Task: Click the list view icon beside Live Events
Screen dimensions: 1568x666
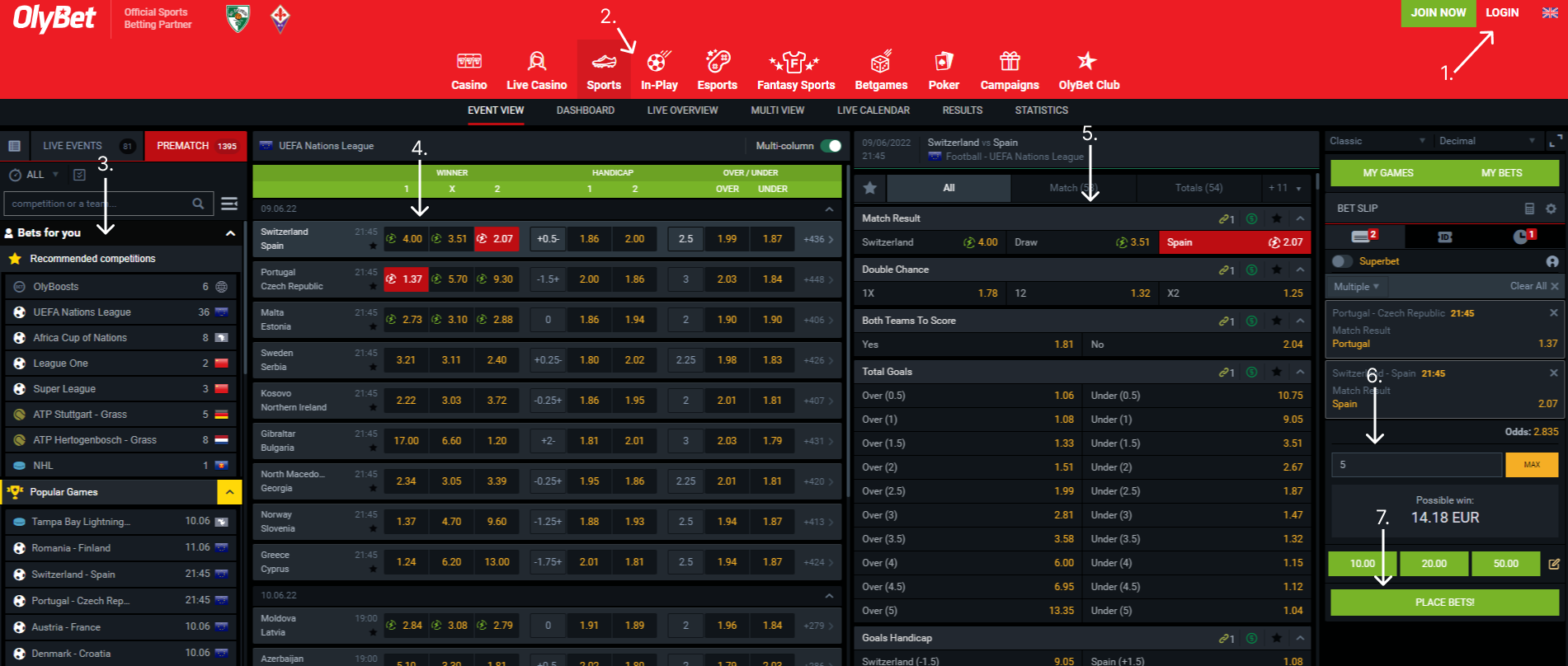Action: 14,146
